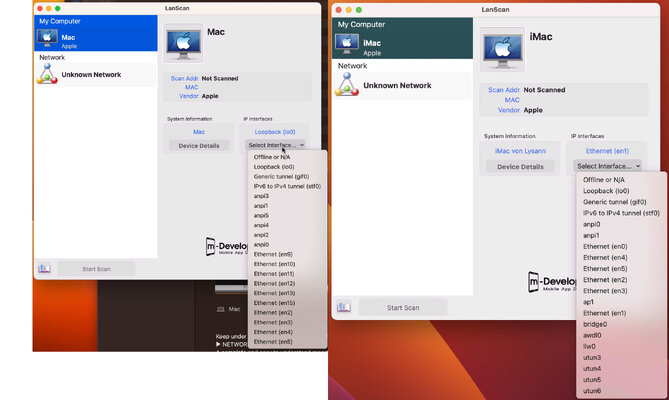Click the Ethernet (en1) link under IP Interfaces

607,151
